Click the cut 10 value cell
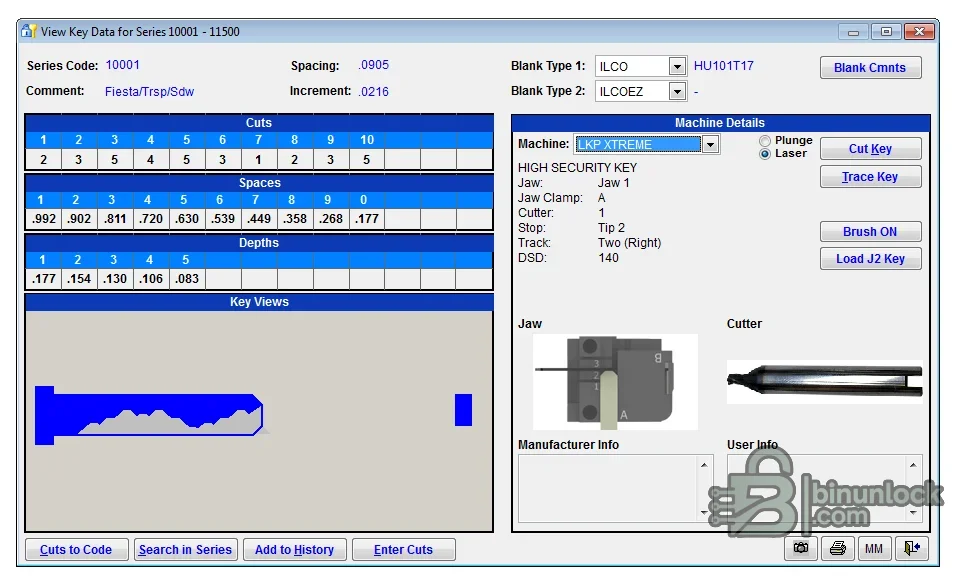Viewport: 955px width, 579px height. (367, 160)
